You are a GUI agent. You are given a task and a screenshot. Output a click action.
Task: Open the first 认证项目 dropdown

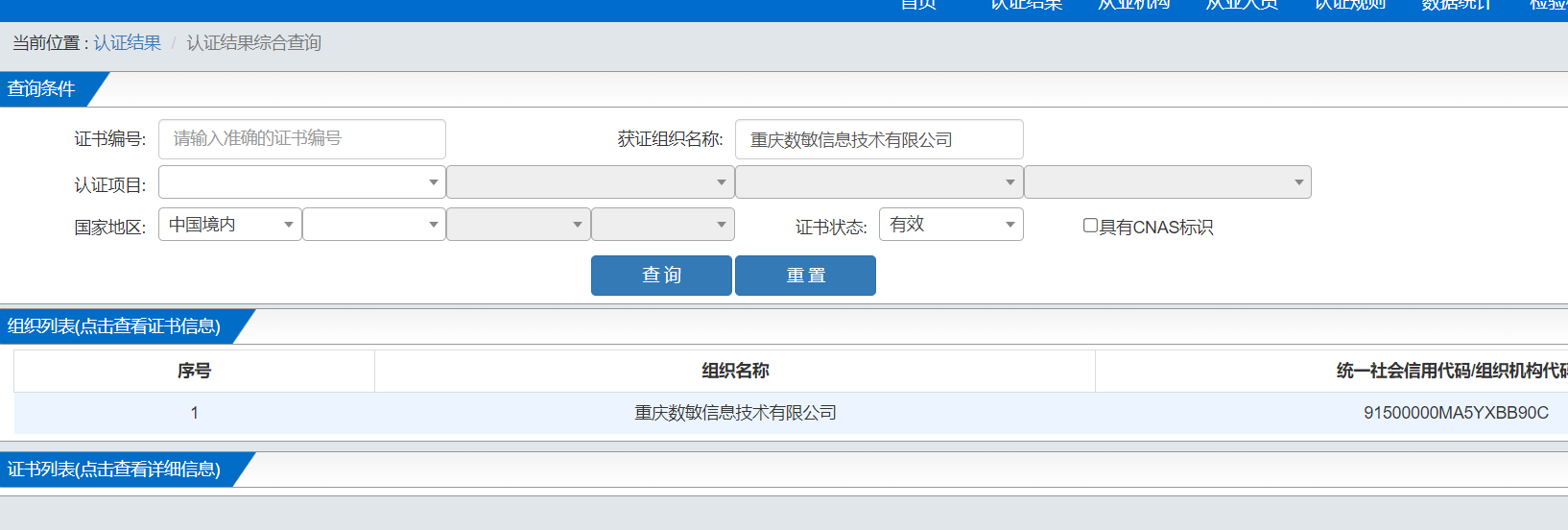[x=302, y=182]
